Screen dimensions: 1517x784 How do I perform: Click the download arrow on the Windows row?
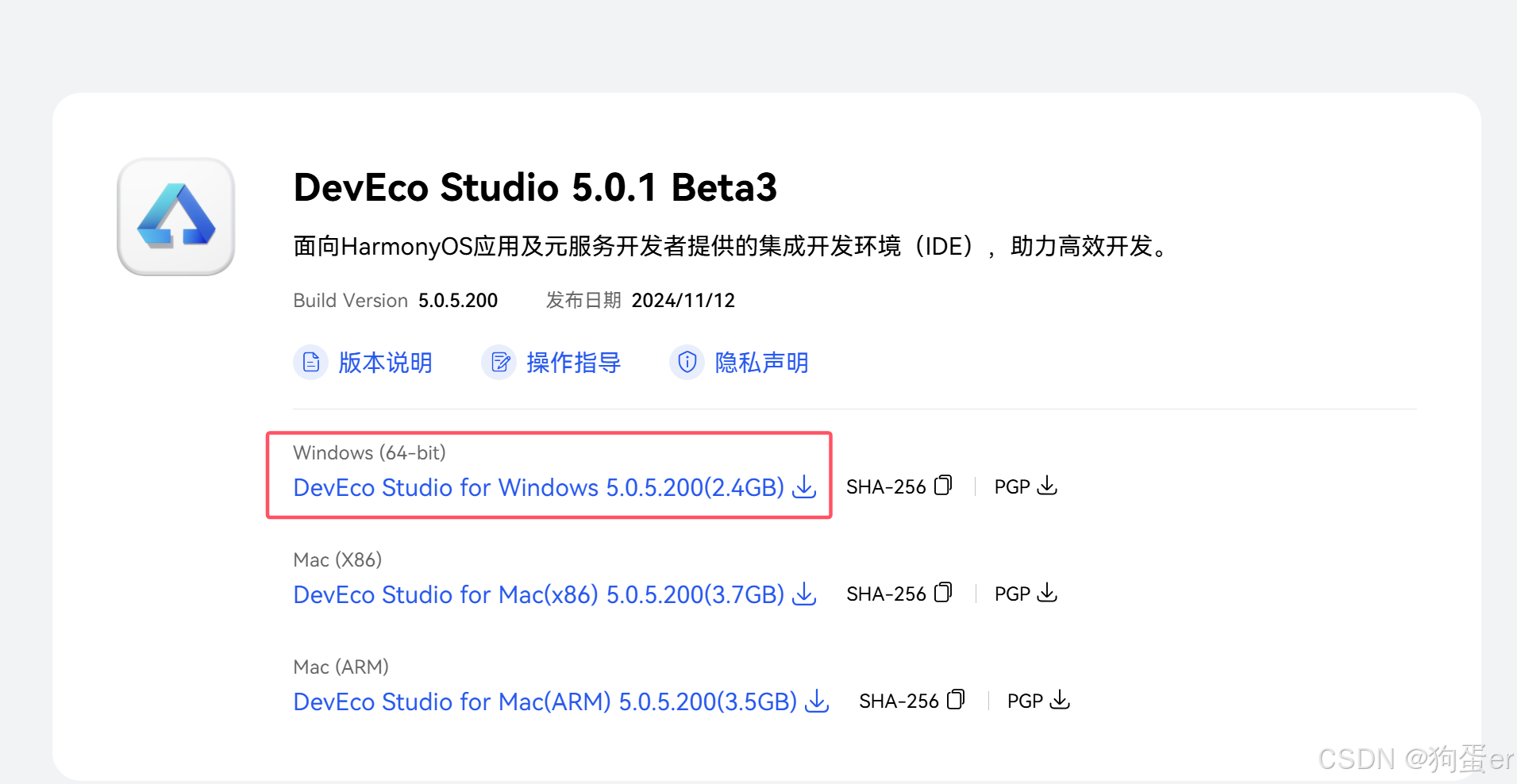804,486
